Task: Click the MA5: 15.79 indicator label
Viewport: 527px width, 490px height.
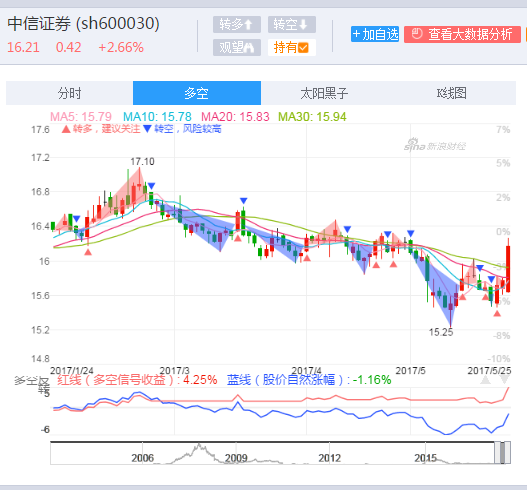Action: coord(81,117)
